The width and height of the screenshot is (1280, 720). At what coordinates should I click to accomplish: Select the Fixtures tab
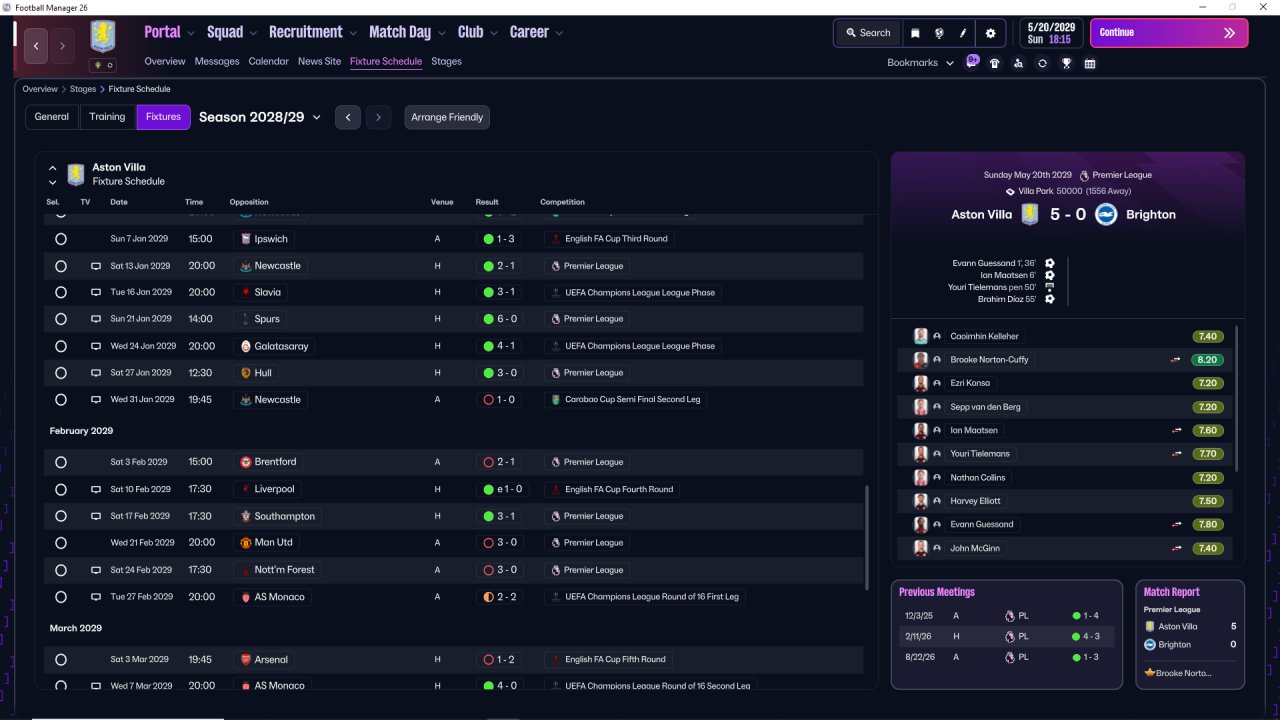(163, 117)
